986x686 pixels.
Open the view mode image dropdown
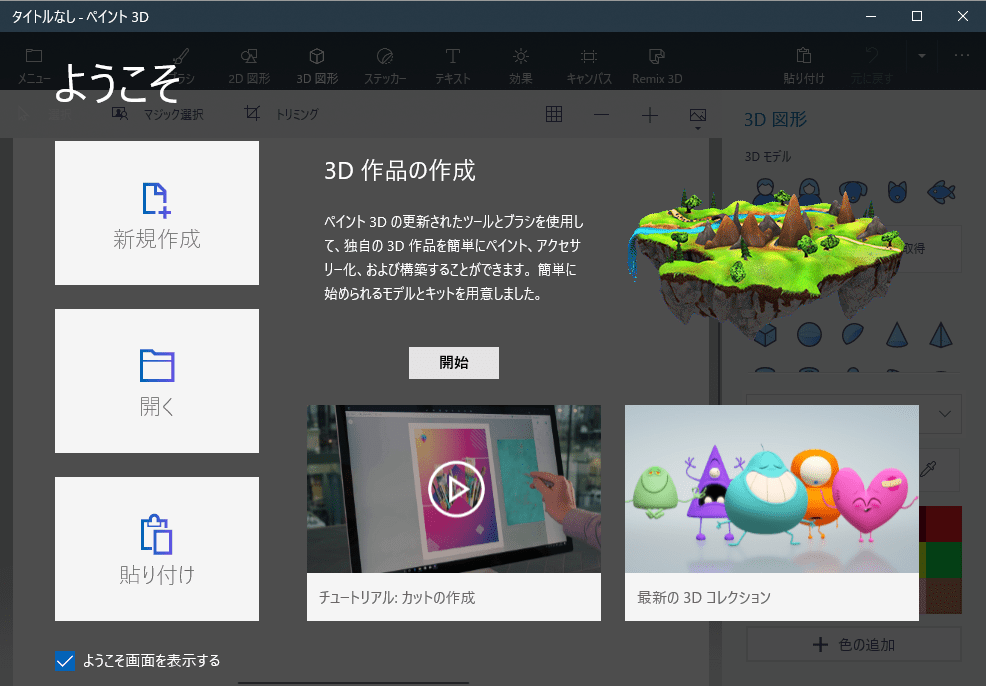[x=698, y=118]
